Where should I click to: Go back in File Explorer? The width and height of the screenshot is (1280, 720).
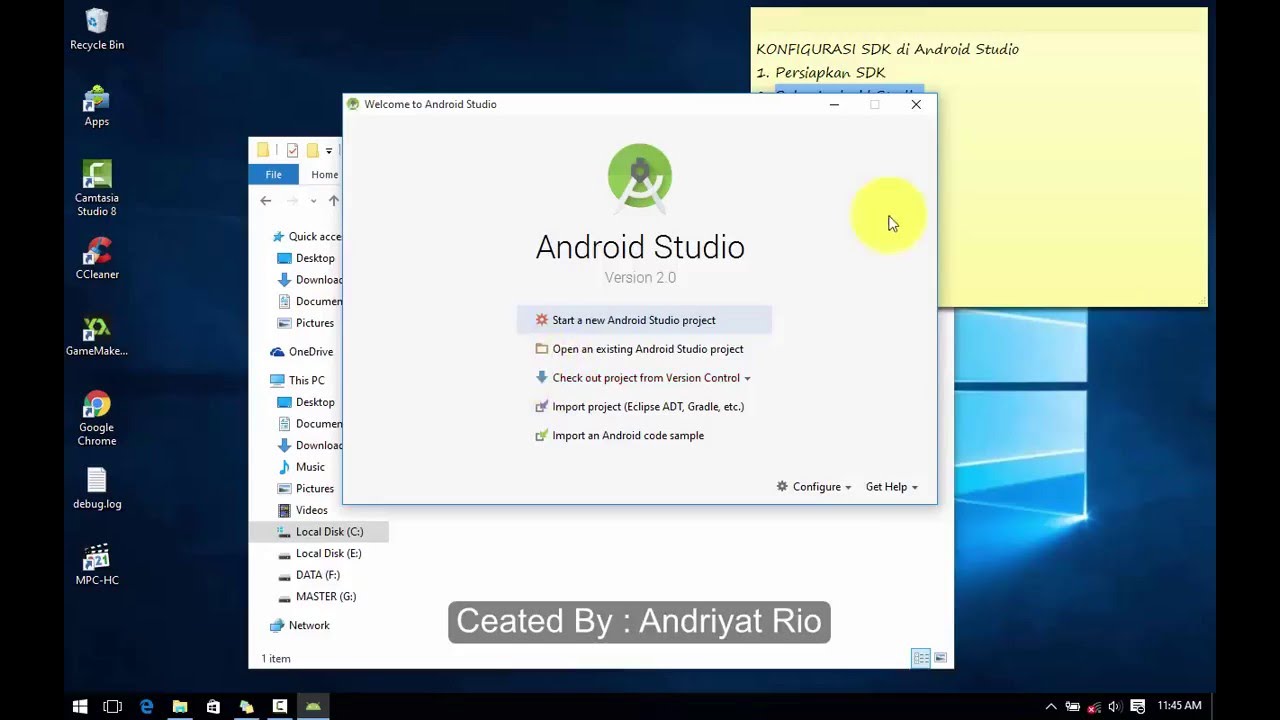[x=266, y=201]
